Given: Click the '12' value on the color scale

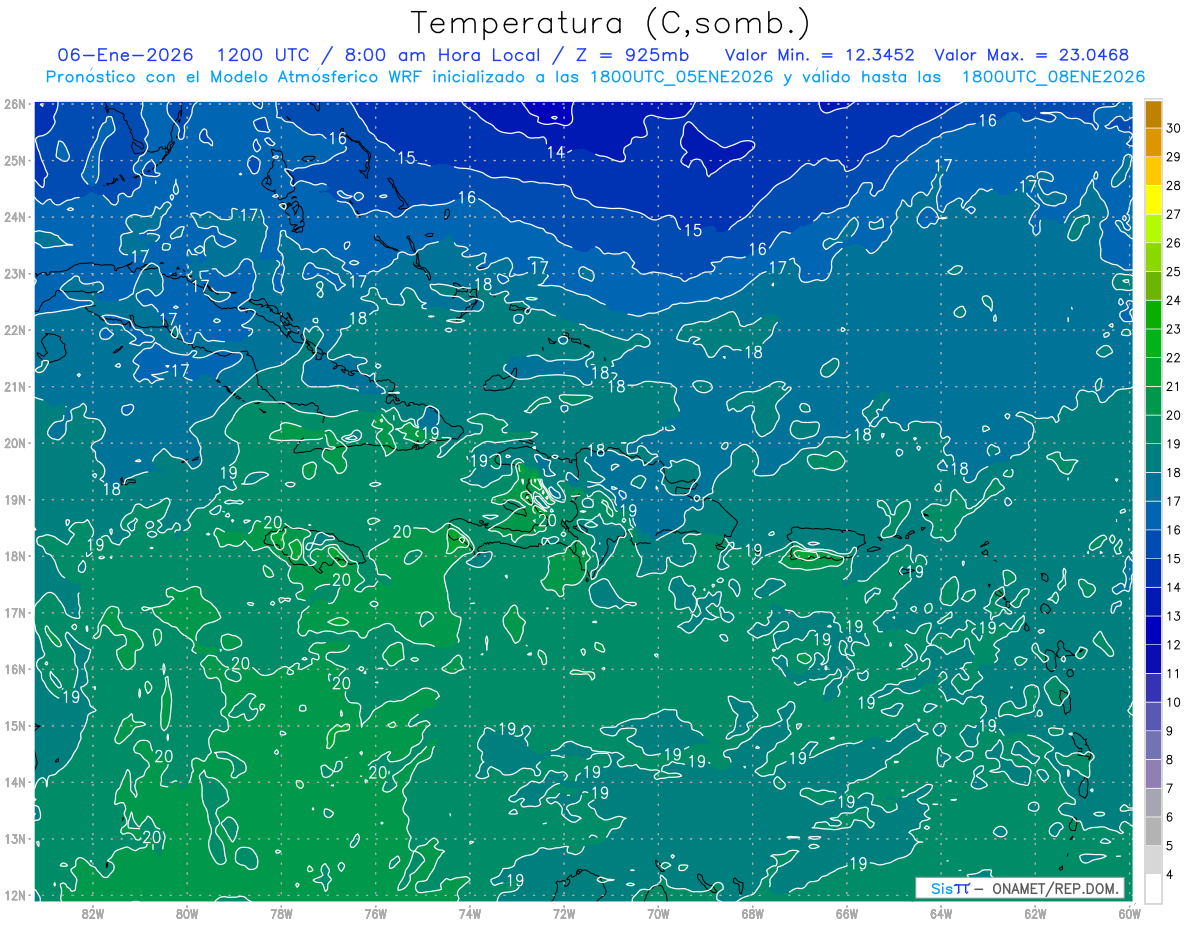Looking at the screenshot, I should 1174,645.
